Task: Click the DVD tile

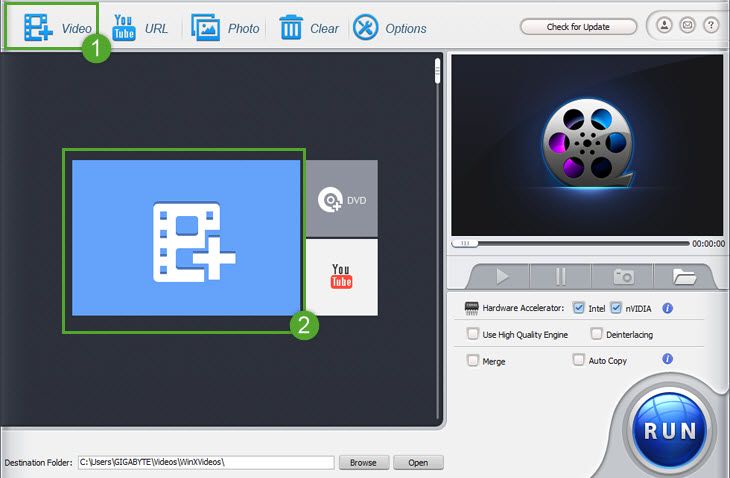Action: pyautogui.click(x=341, y=199)
